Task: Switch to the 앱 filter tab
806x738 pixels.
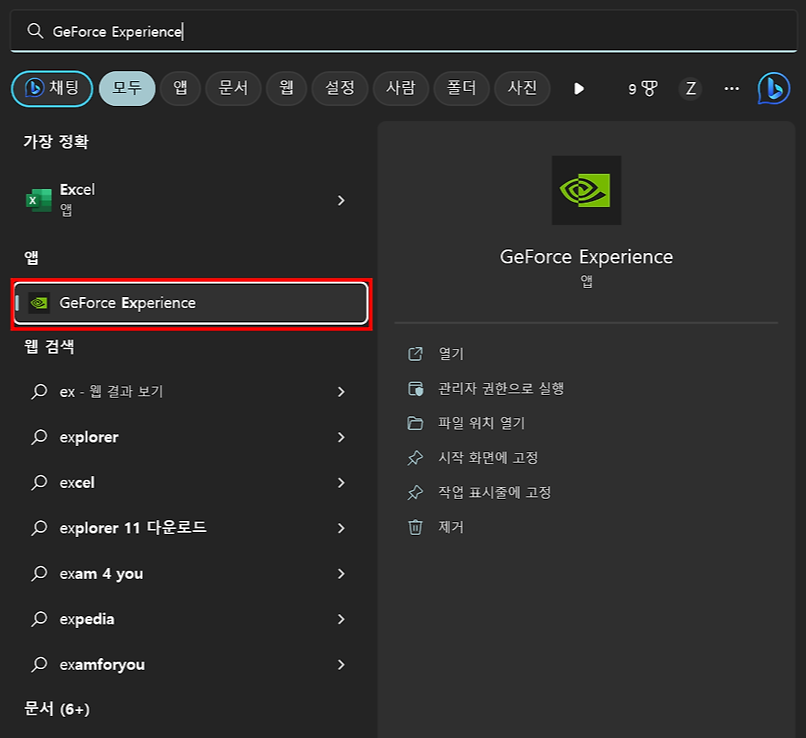Action: tap(180, 88)
